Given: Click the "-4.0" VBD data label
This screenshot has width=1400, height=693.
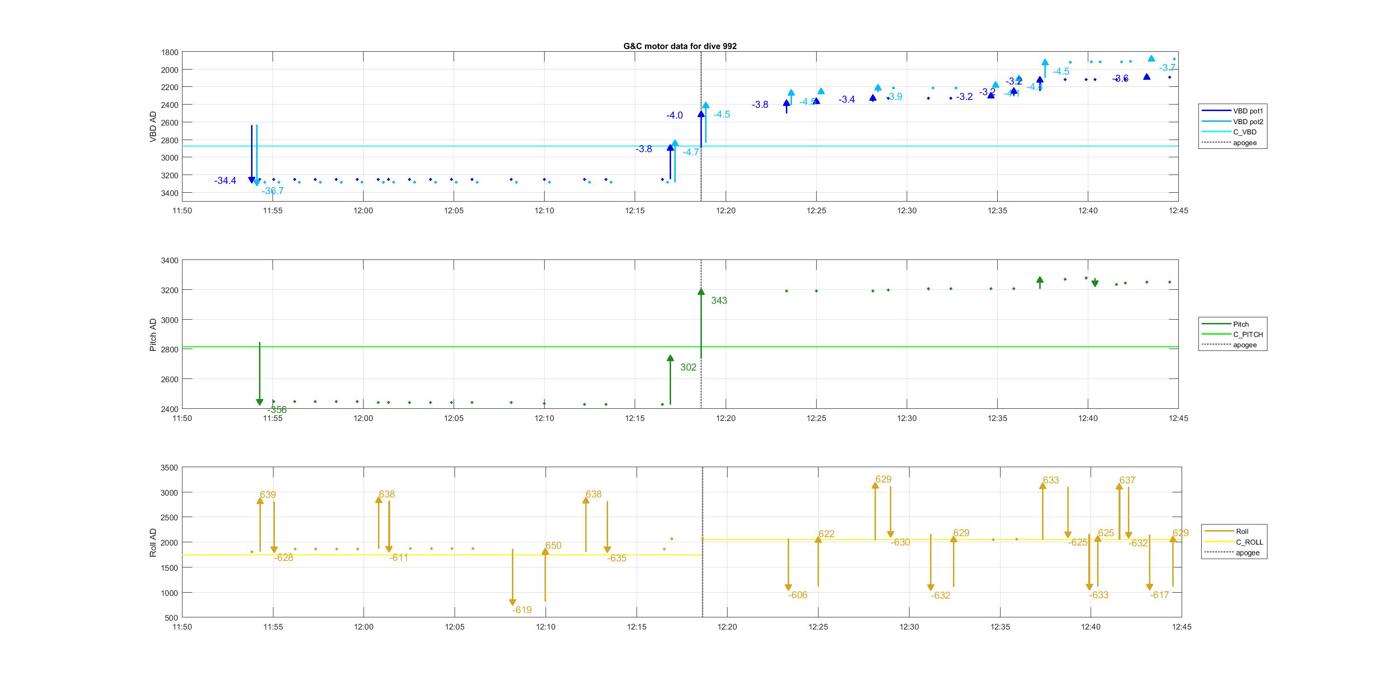Looking at the screenshot, I should [675, 116].
